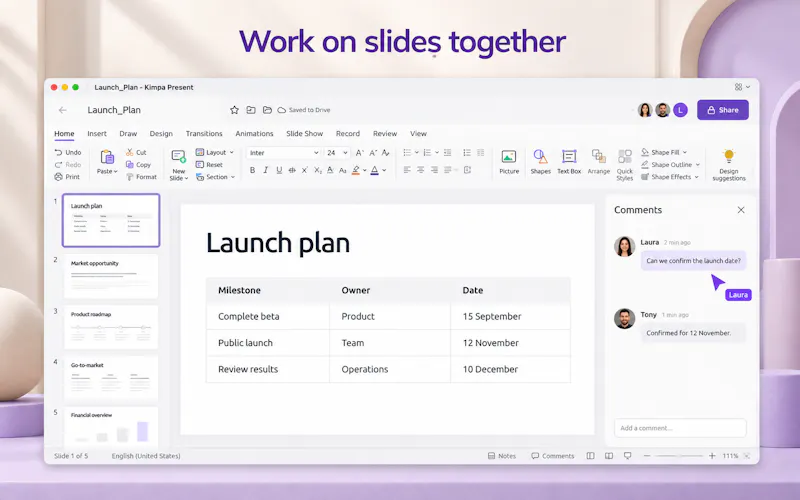
Task: Open the Layout dropdown
Action: 215,152
